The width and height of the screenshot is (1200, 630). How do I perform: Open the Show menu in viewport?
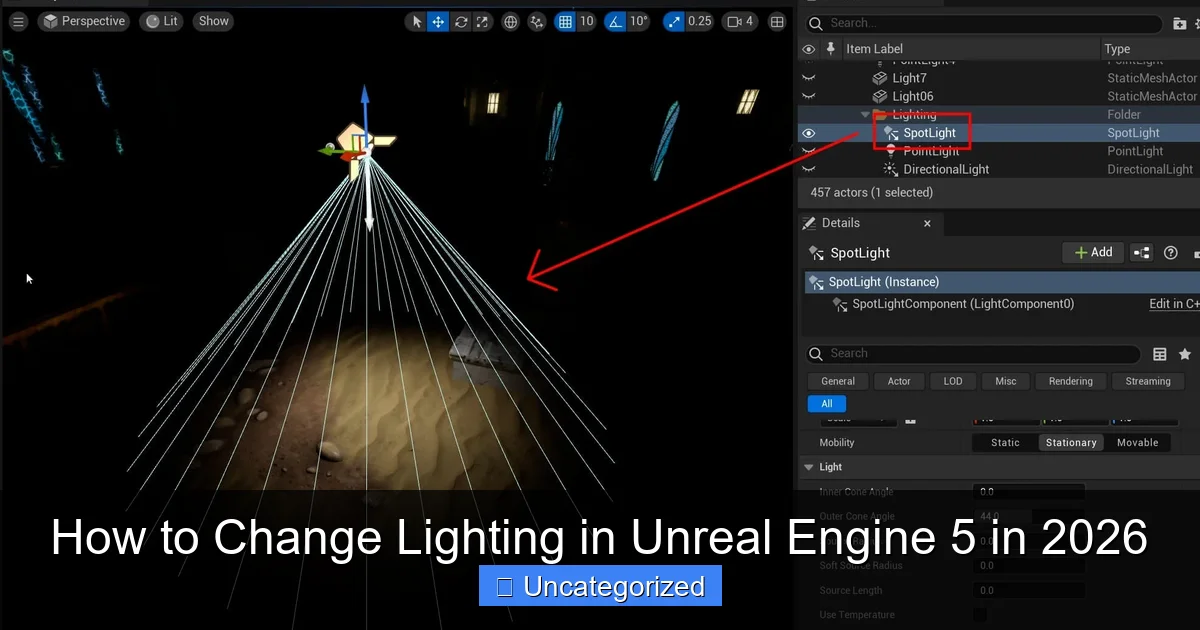click(212, 20)
